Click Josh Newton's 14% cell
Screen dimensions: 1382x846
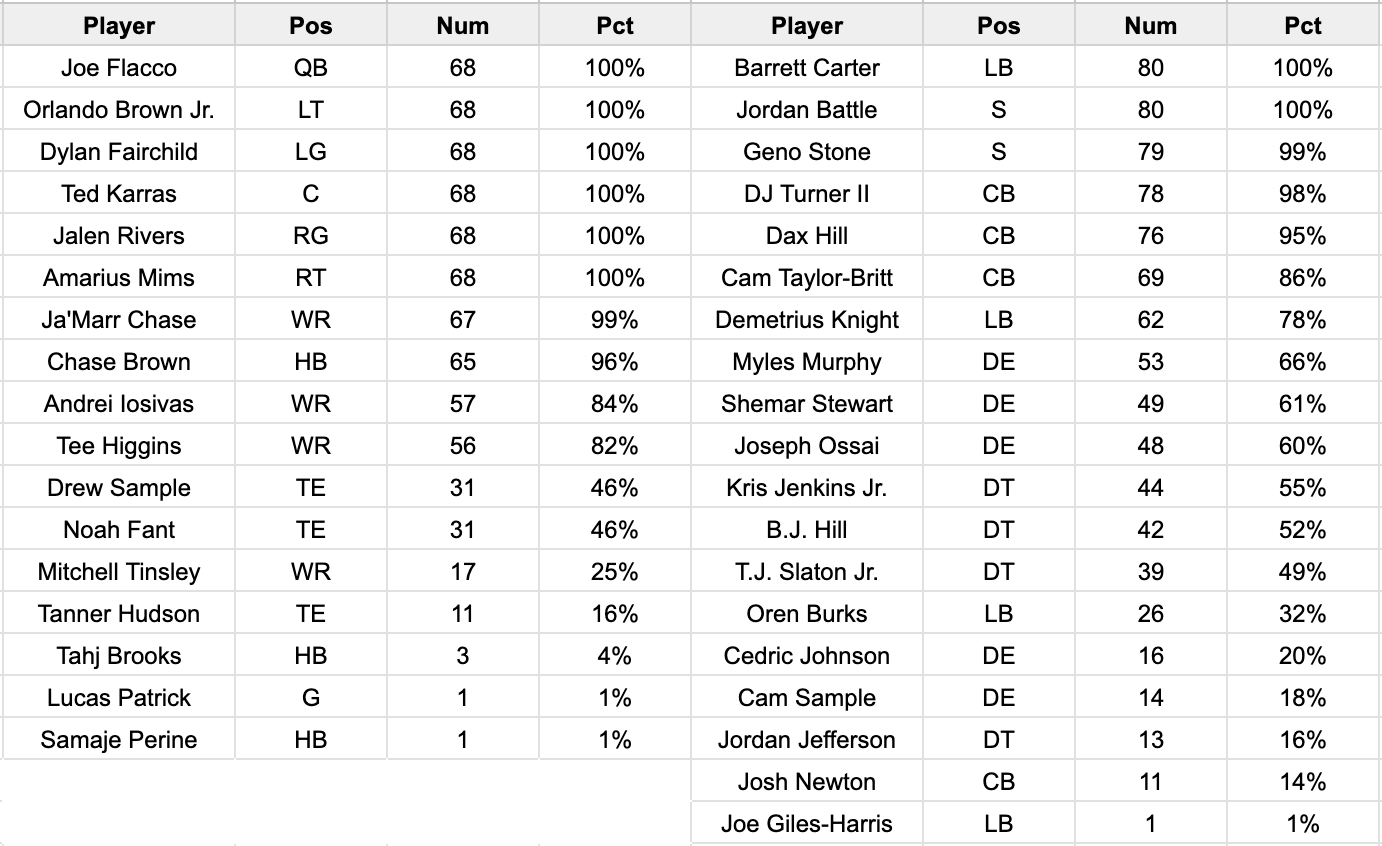coord(1302,782)
